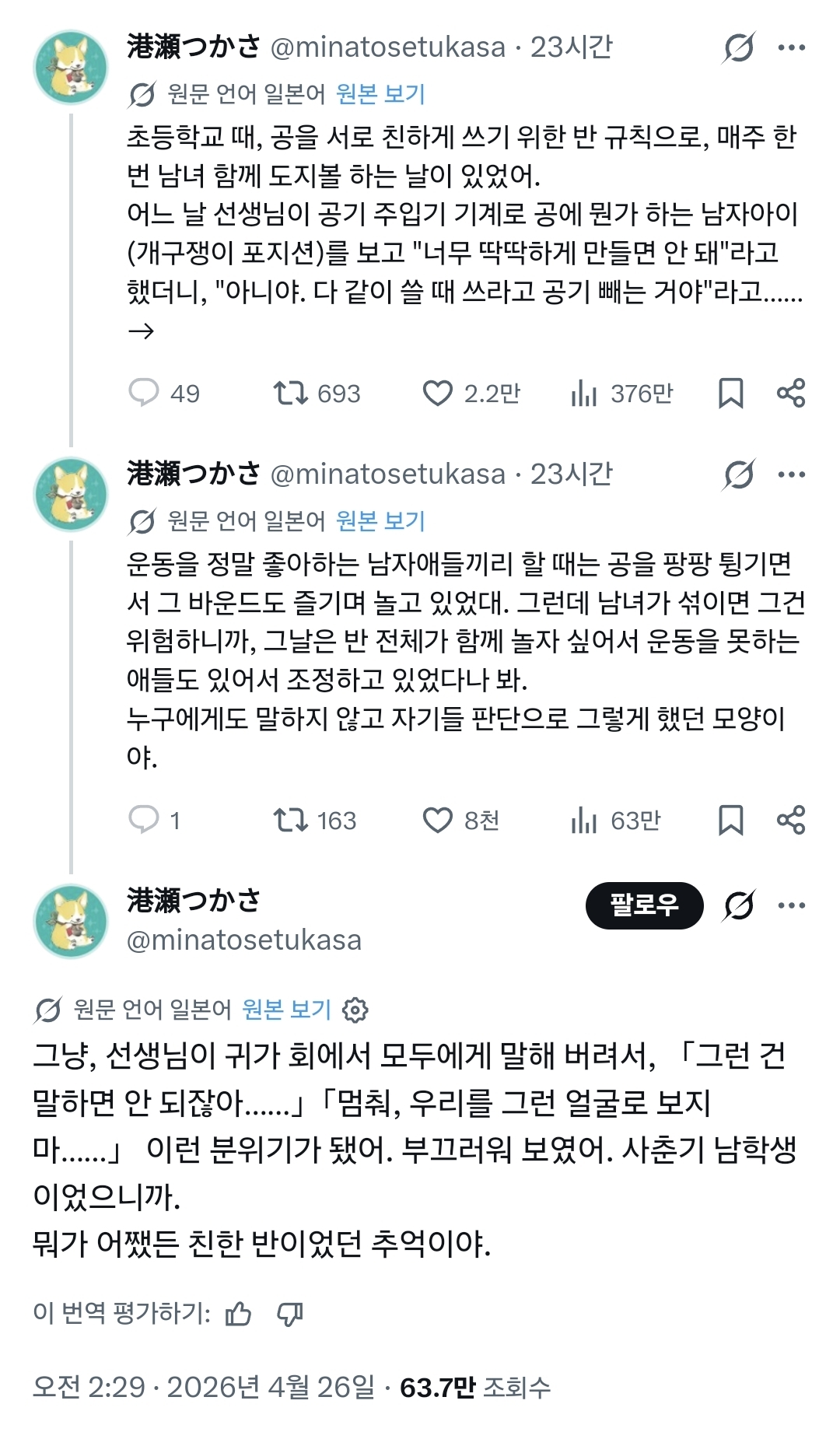
Task: Share the second tweet
Action: tap(791, 820)
